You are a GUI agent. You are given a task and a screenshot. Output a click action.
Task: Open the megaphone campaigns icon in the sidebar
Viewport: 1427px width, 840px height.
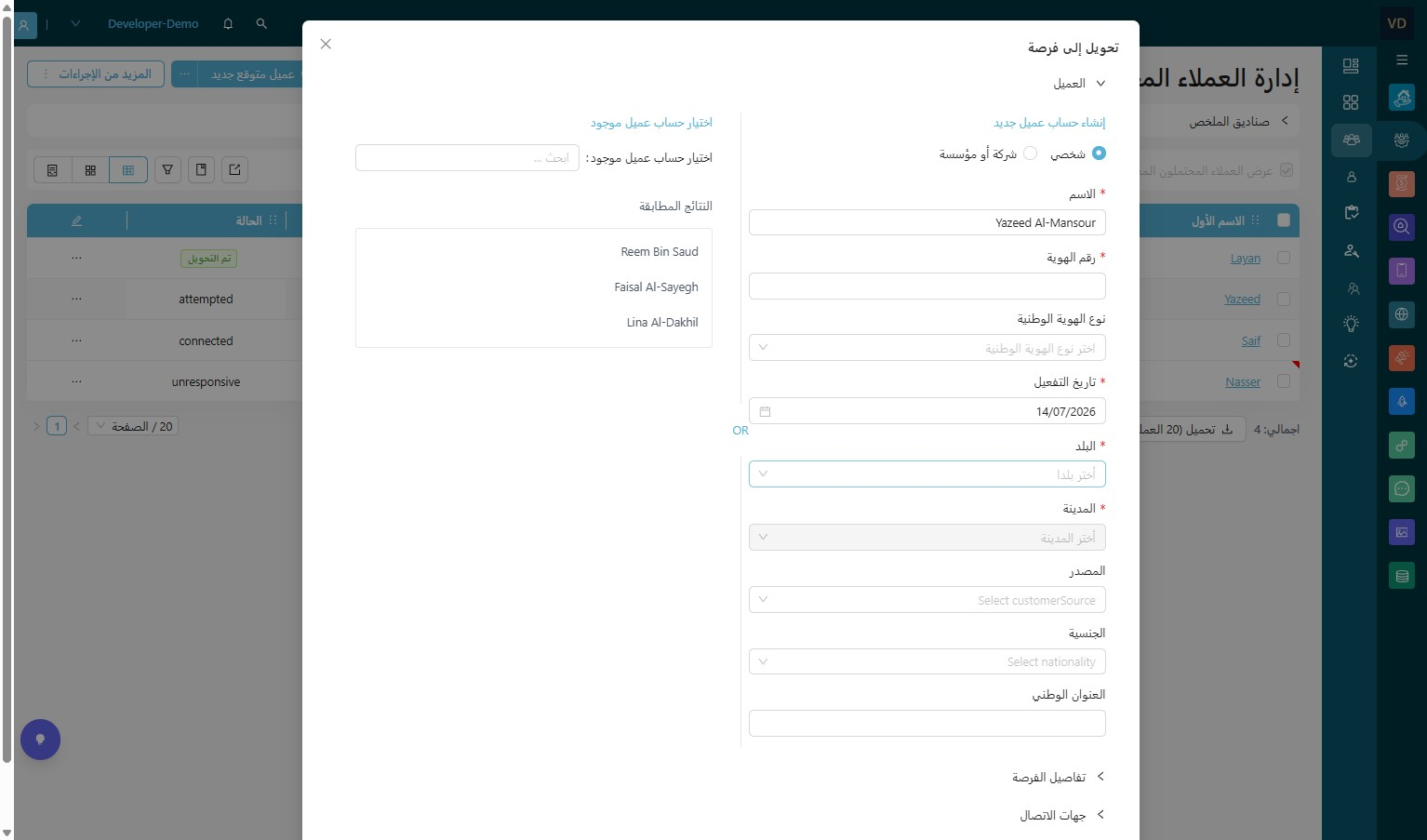pyautogui.click(x=1402, y=358)
